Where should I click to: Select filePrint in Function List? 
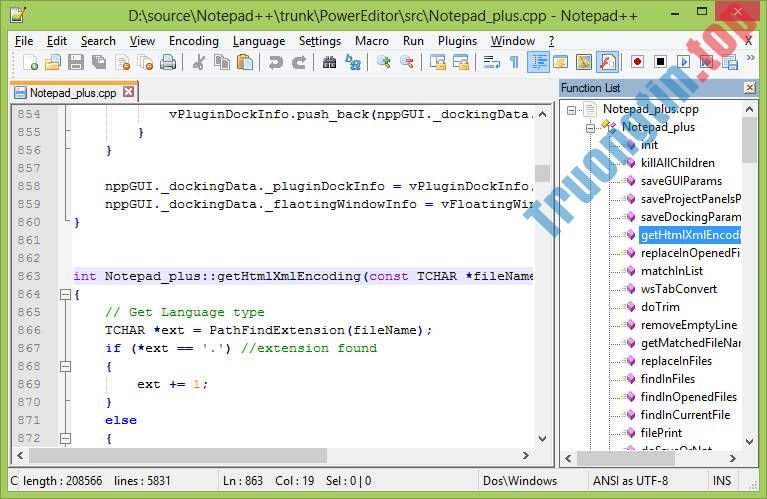coord(661,433)
